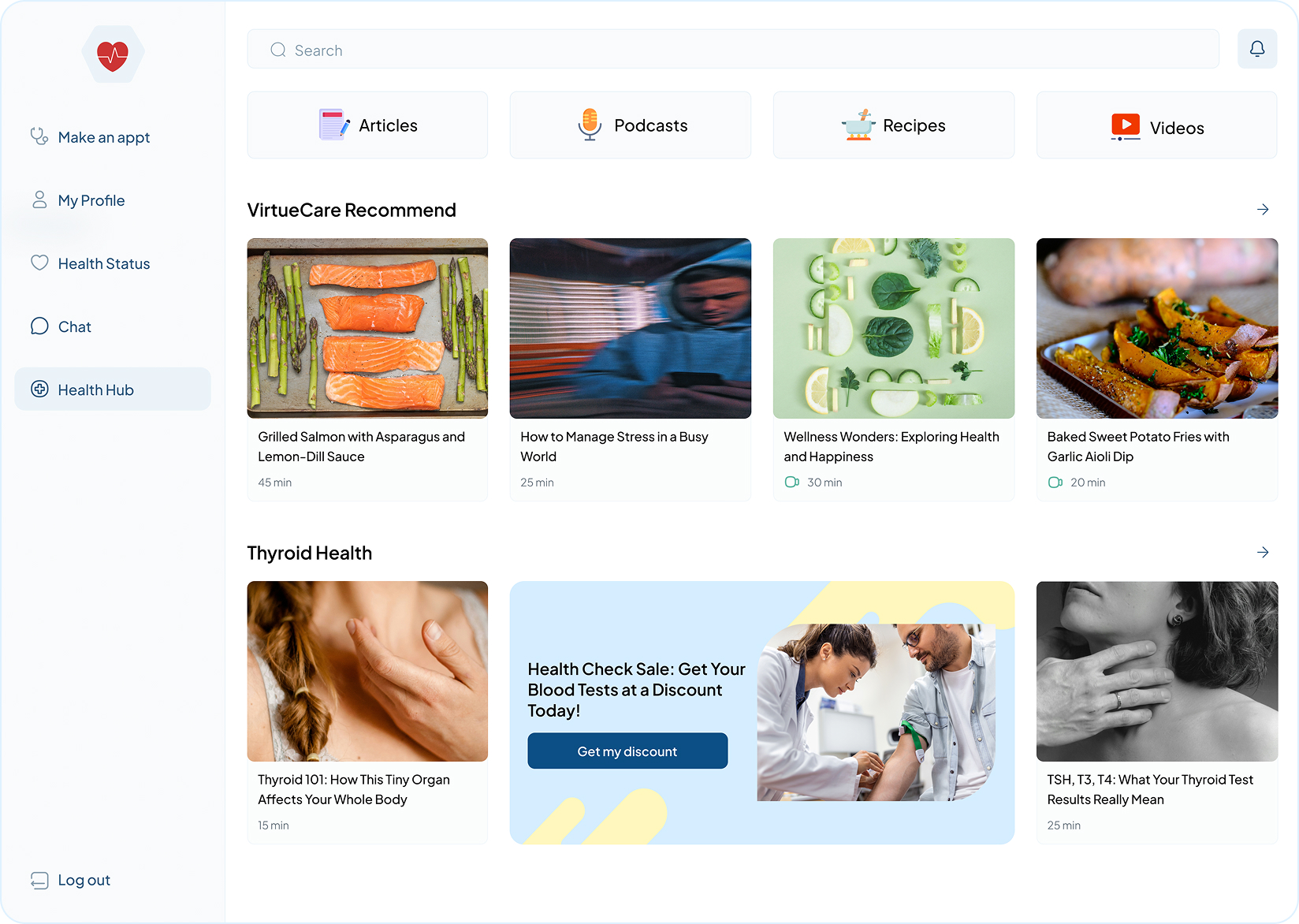Click the Log out icon
Image resolution: width=1299 pixels, height=924 pixels.
click(39, 880)
